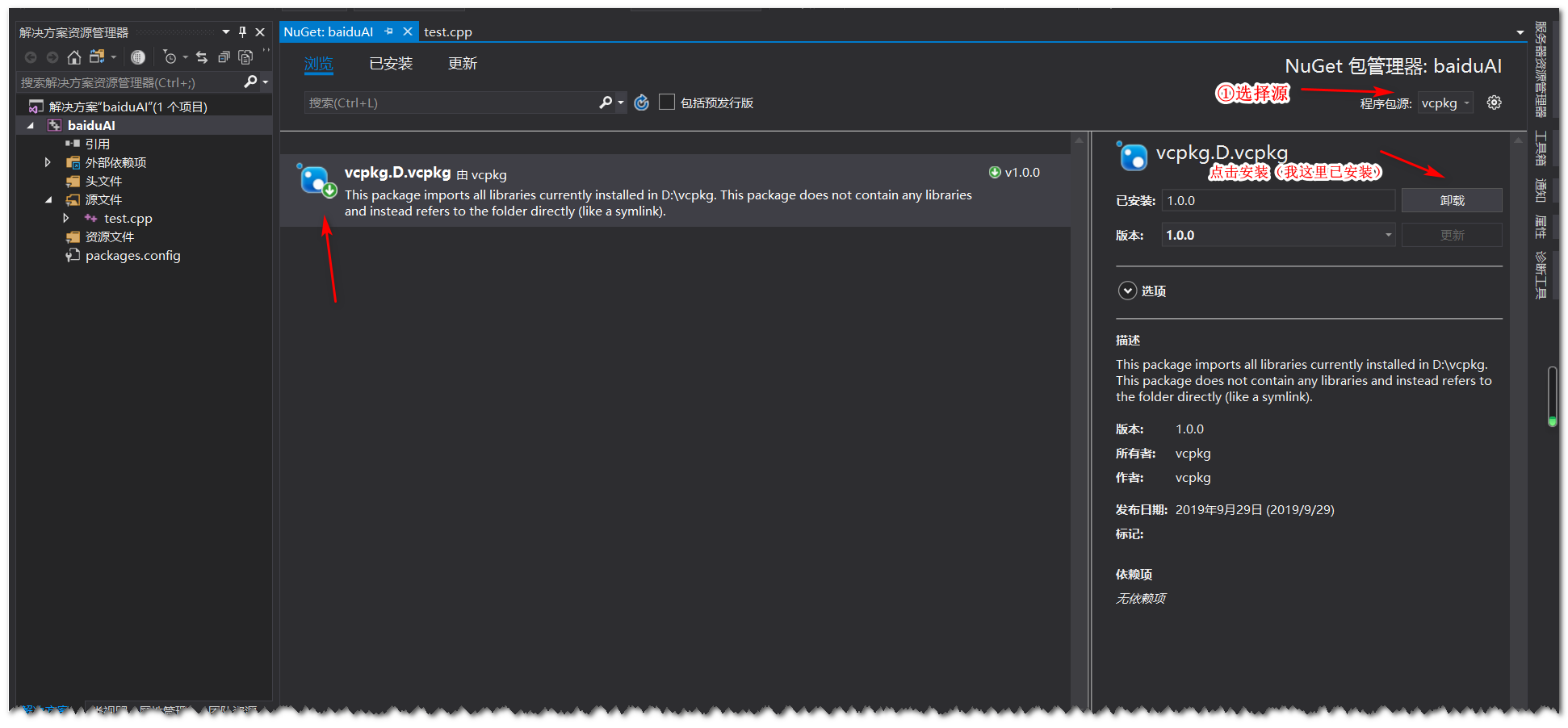This screenshot has height=728, width=1568.
Task: Click the show all files icon
Action: click(245, 57)
